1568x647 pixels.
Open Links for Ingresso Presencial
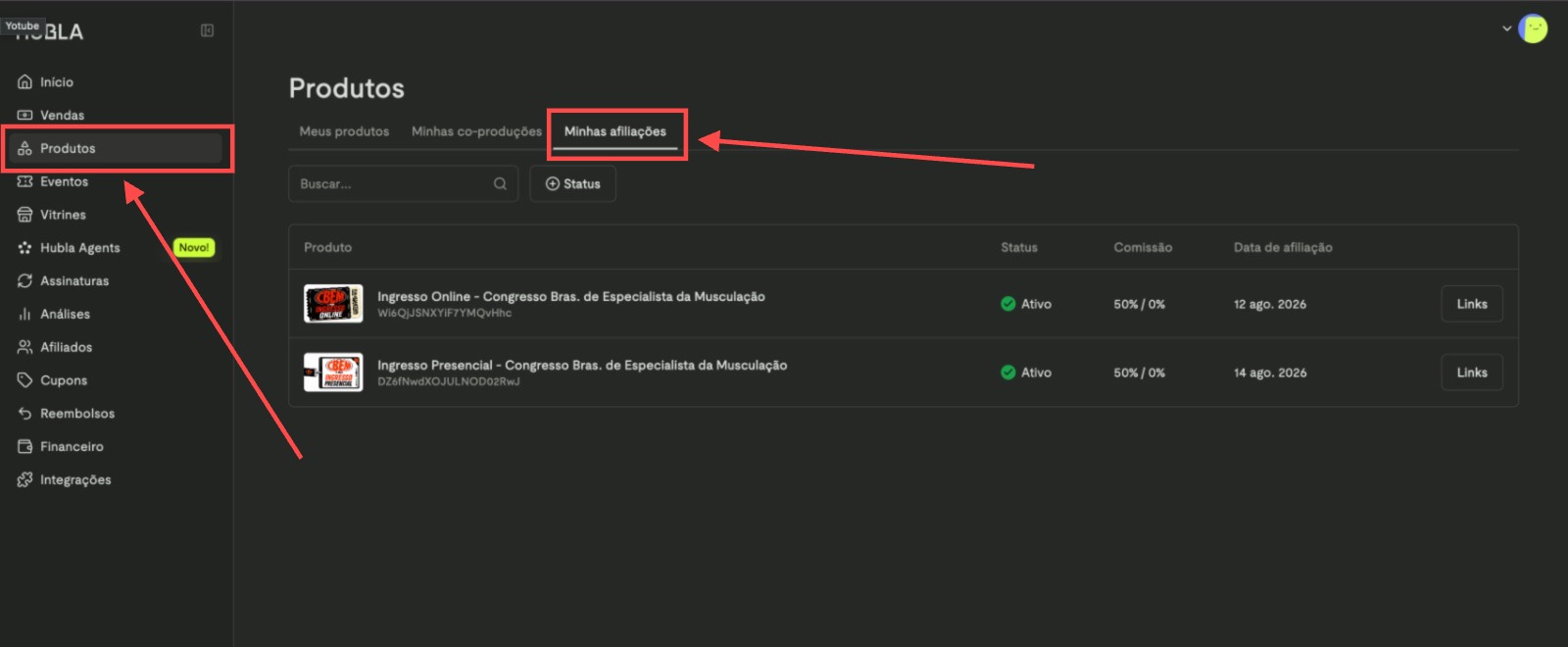(x=1472, y=373)
